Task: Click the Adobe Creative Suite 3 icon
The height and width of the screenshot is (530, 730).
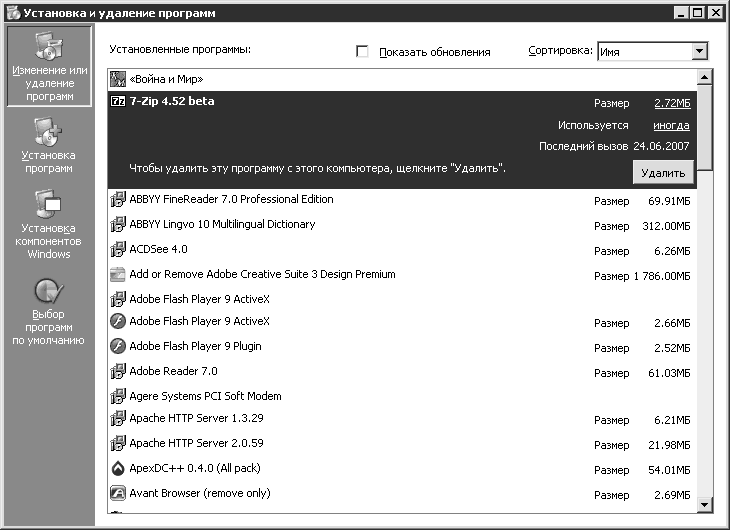Action: click(118, 274)
